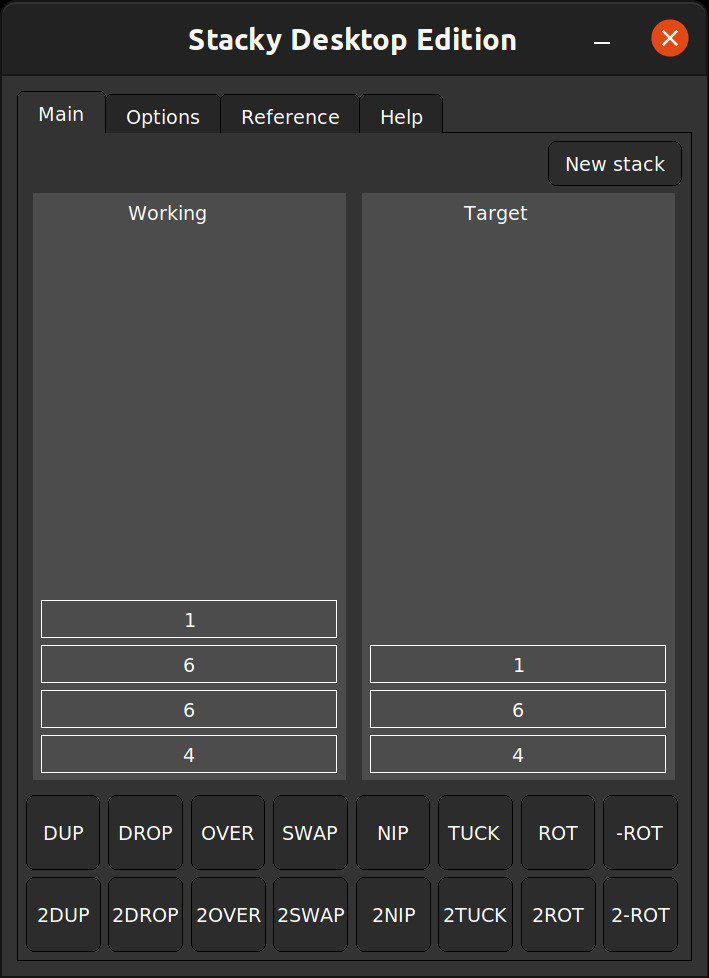Open the Reference tab

point(289,116)
